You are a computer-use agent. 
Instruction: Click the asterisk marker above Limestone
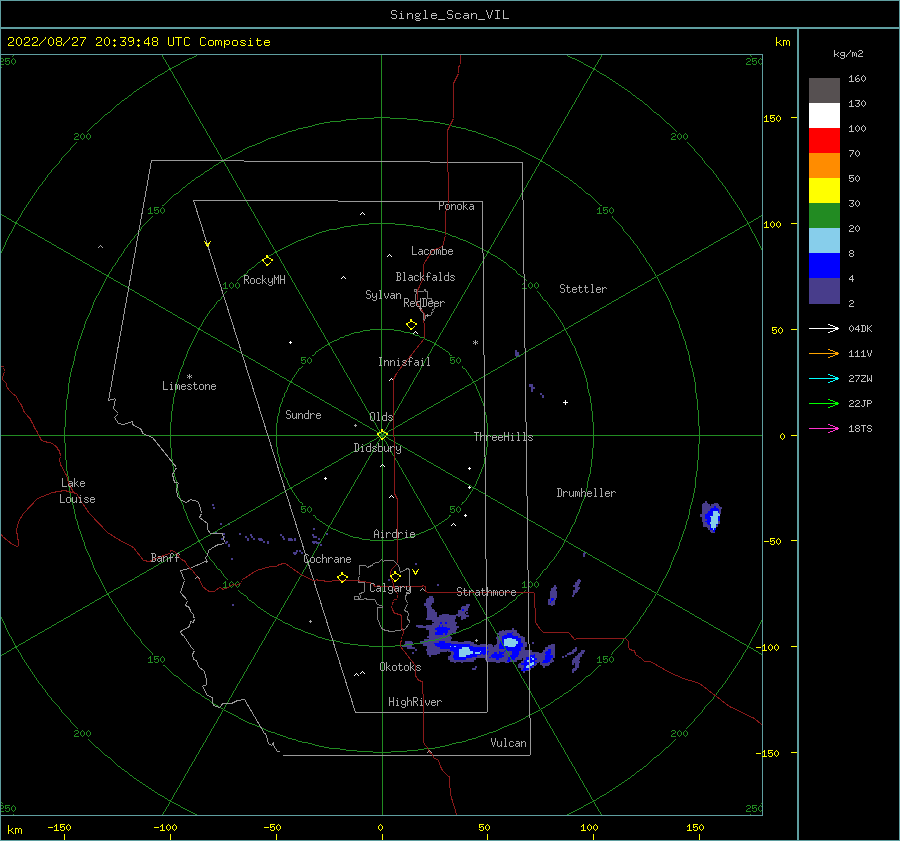tap(189, 377)
